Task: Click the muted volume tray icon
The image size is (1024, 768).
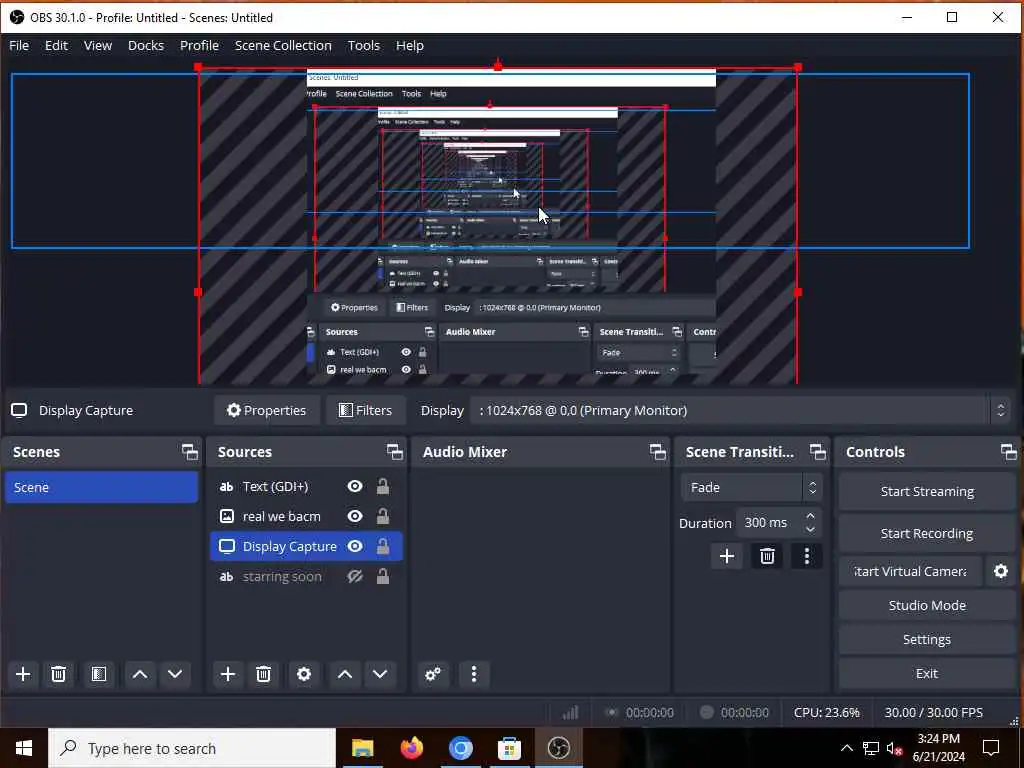Action: pos(893,748)
